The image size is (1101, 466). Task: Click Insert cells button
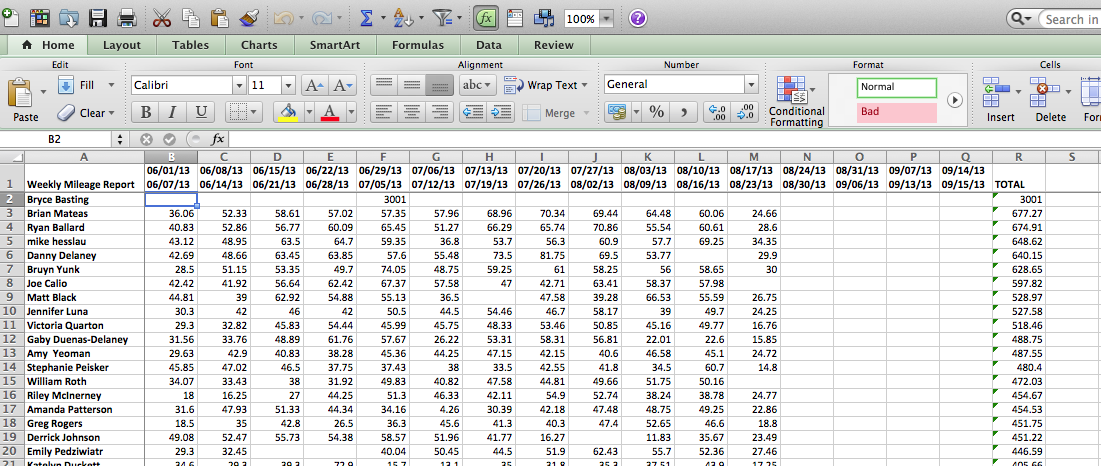click(x=1000, y=100)
